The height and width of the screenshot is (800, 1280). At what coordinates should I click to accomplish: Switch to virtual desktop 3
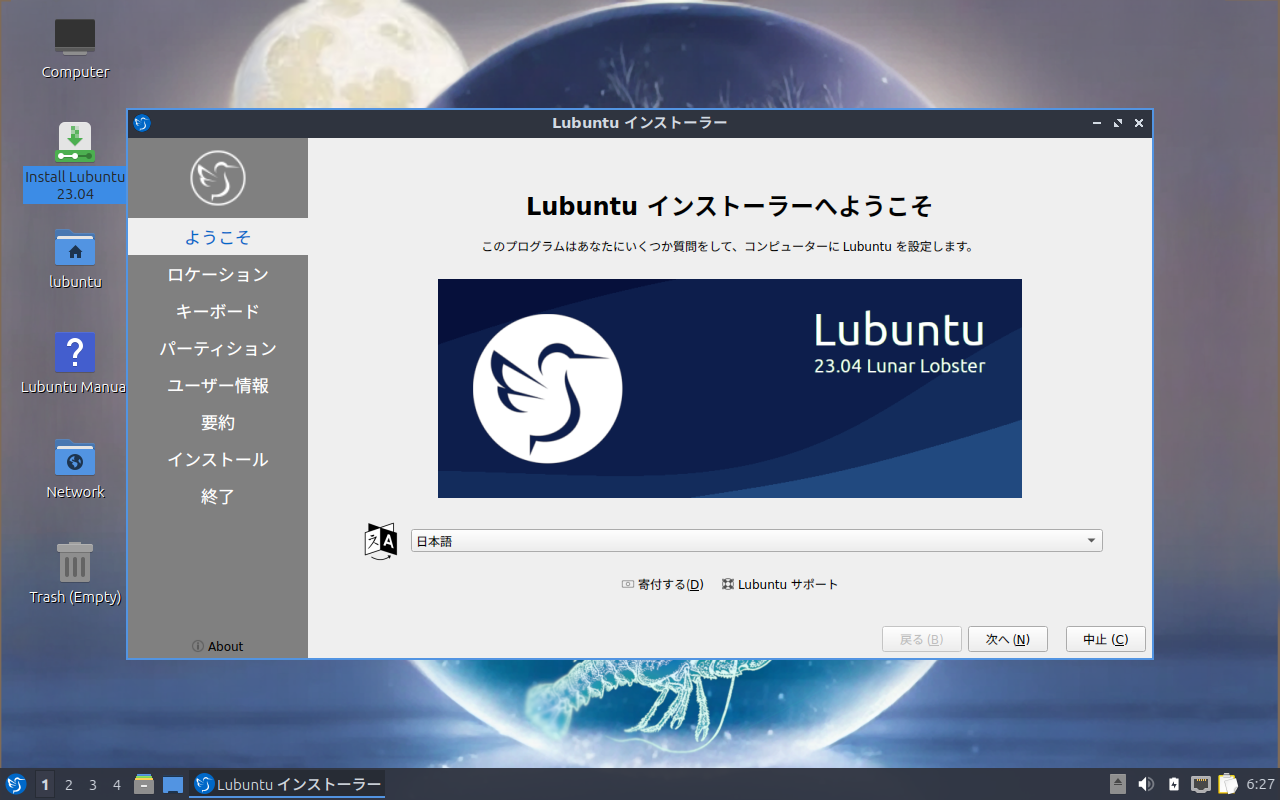pos(93,784)
